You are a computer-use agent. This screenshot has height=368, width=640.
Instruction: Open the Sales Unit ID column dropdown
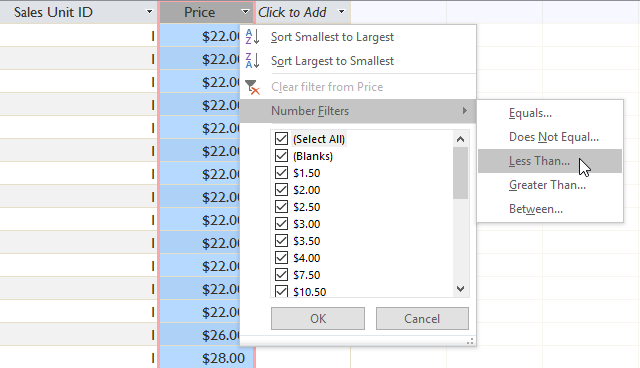[149, 12]
